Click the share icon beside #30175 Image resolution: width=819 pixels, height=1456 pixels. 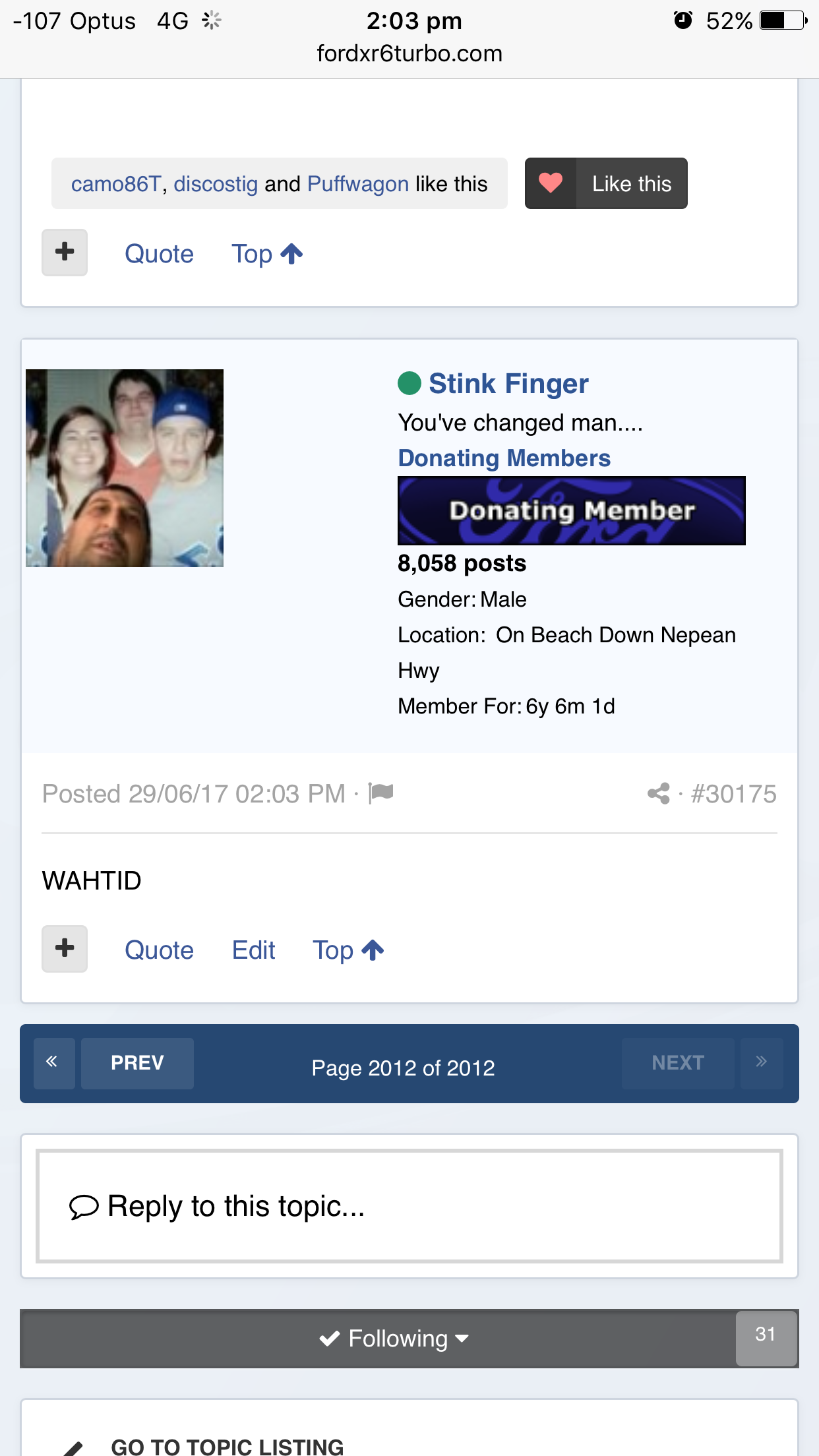pyautogui.click(x=659, y=793)
